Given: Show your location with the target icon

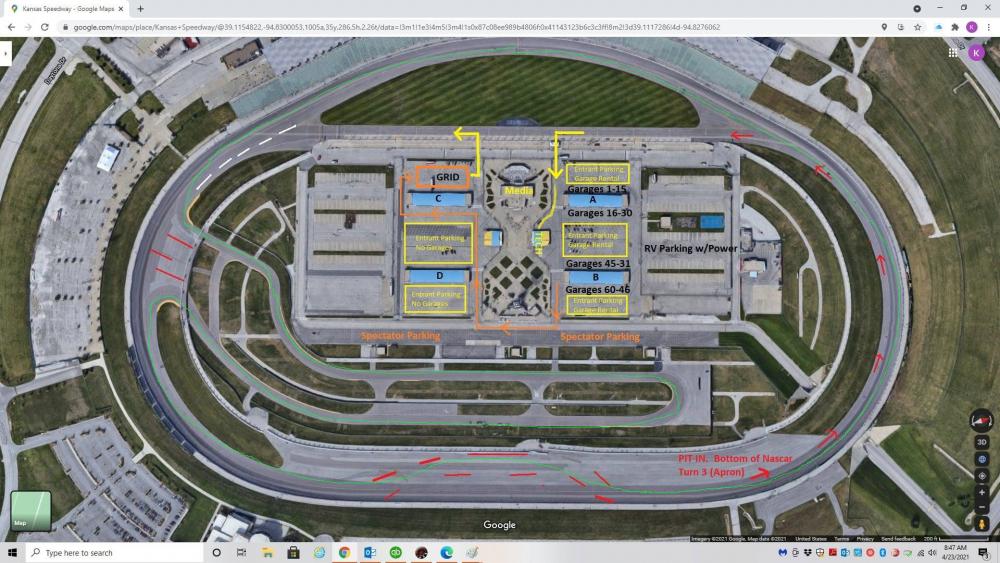Looking at the screenshot, I should 982,476.
